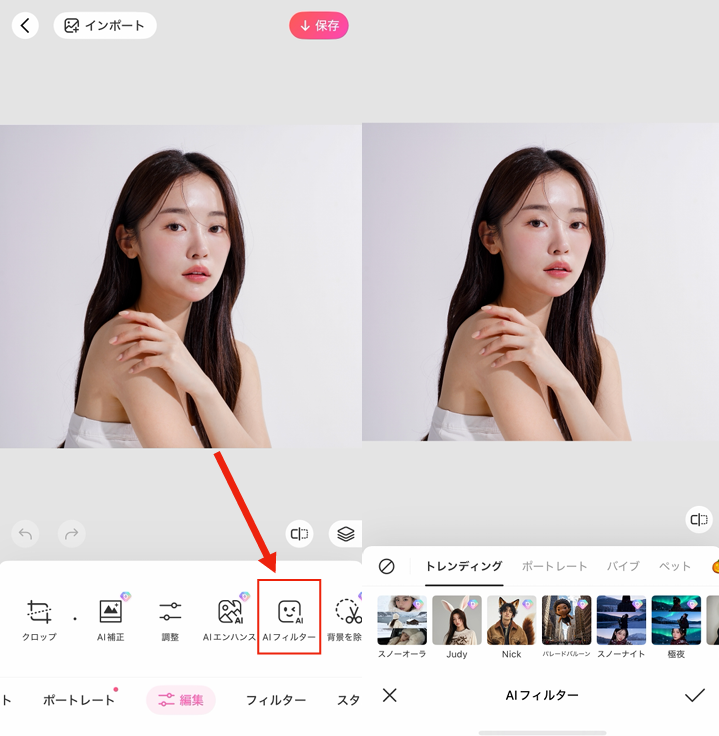Select the クロップ crop tool
Viewport: 719px width, 736px height.
point(39,618)
